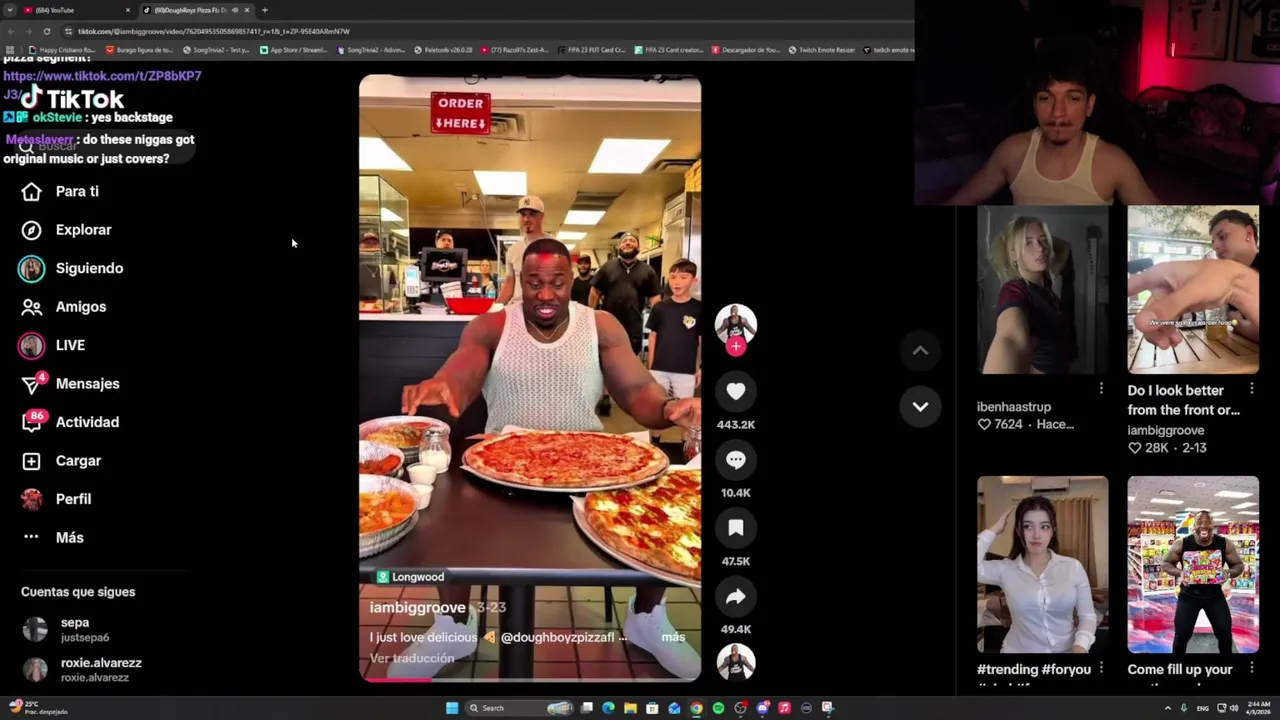Open the tiktok.com/t/ZP8bKP7 chat link
This screenshot has width=1280, height=720.
(x=102, y=76)
